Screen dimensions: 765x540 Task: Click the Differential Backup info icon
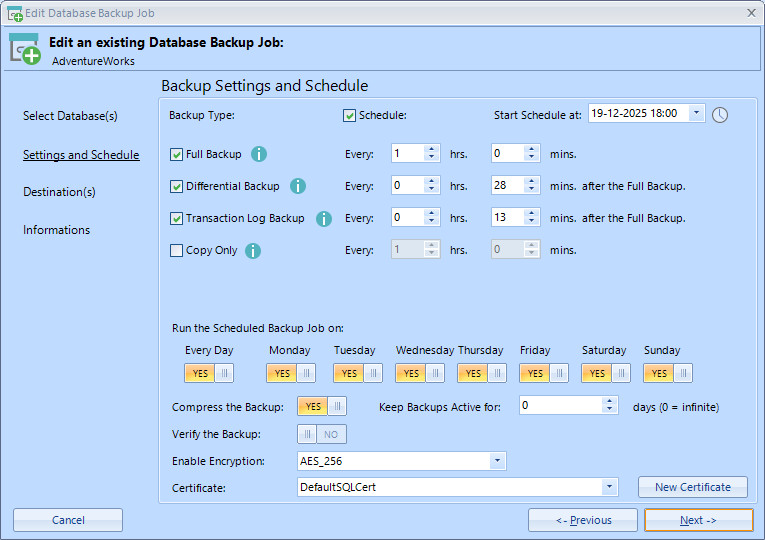pos(298,186)
